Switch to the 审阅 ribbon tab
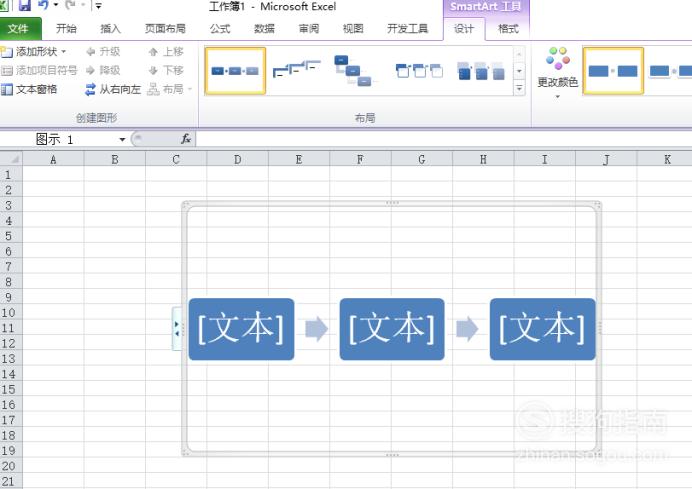Screen dimensions: 692x489 point(308,29)
